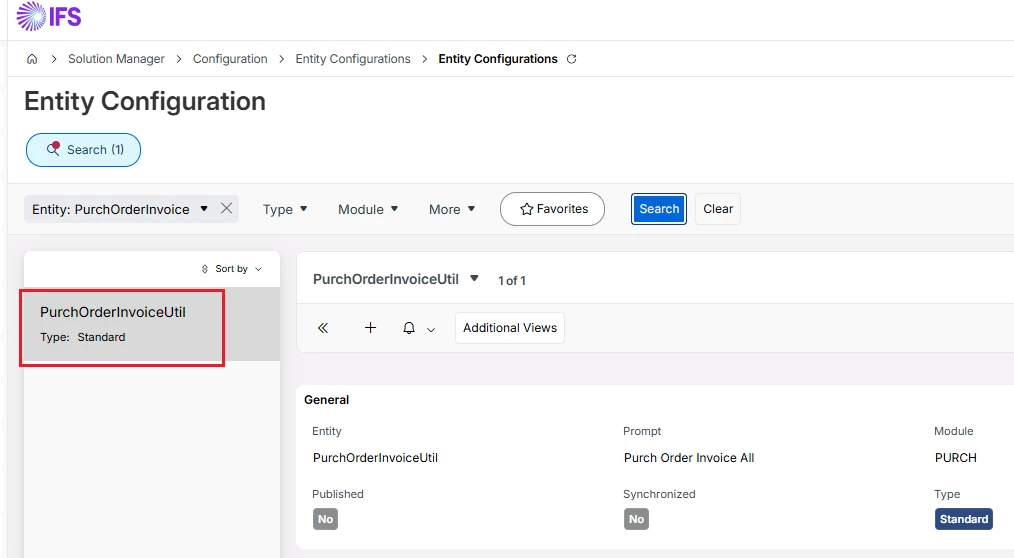Navigate to Configuration breadcrumb
The width and height of the screenshot is (1014, 558).
[230, 59]
